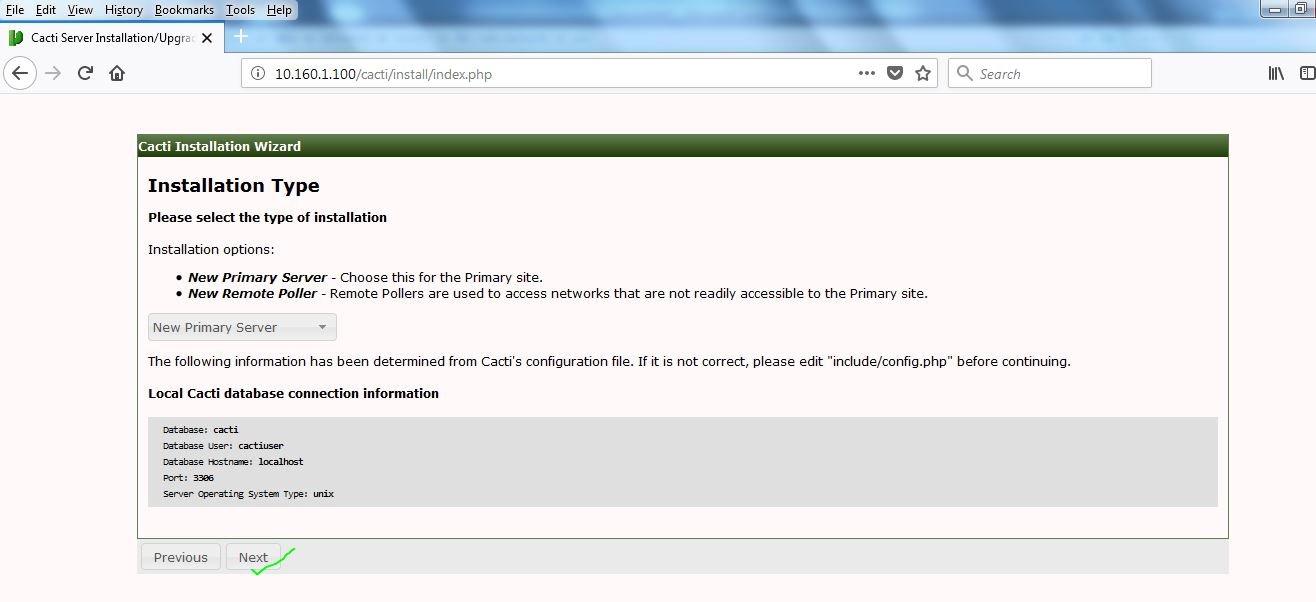Open the page actions ellipsis menu

[866, 72]
